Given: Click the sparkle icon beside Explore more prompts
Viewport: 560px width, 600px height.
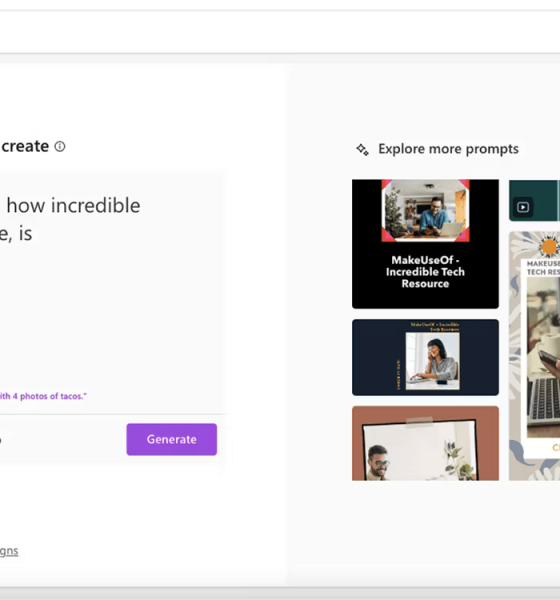Looking at the screenshot, I should [x=362, y=149].
